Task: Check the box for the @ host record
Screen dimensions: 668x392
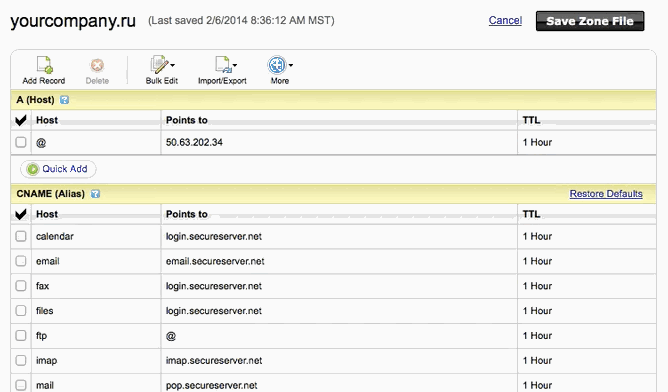Action: [x=21, y=142]
